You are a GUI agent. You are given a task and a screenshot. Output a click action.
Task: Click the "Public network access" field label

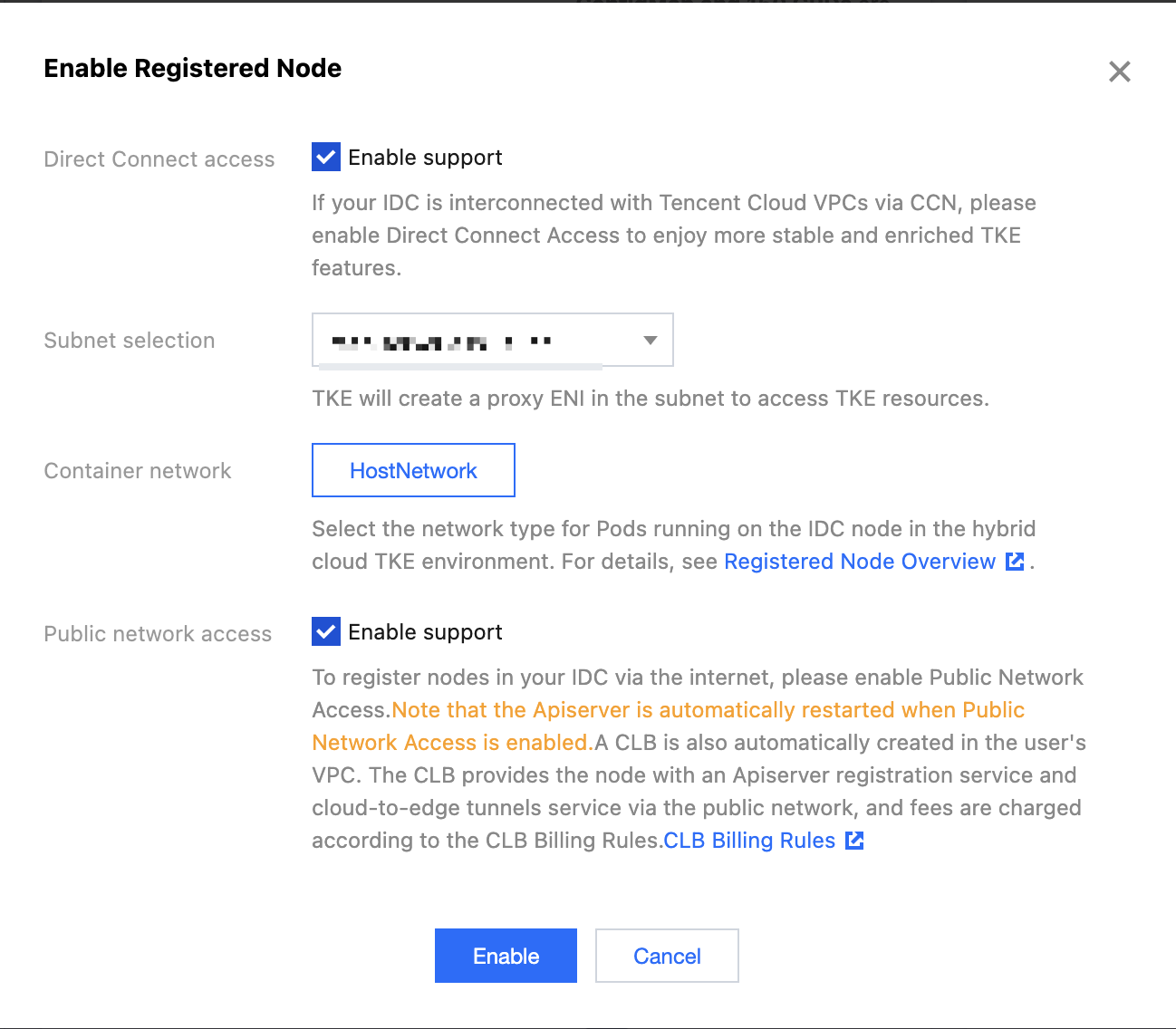click(x=158, y=634)
